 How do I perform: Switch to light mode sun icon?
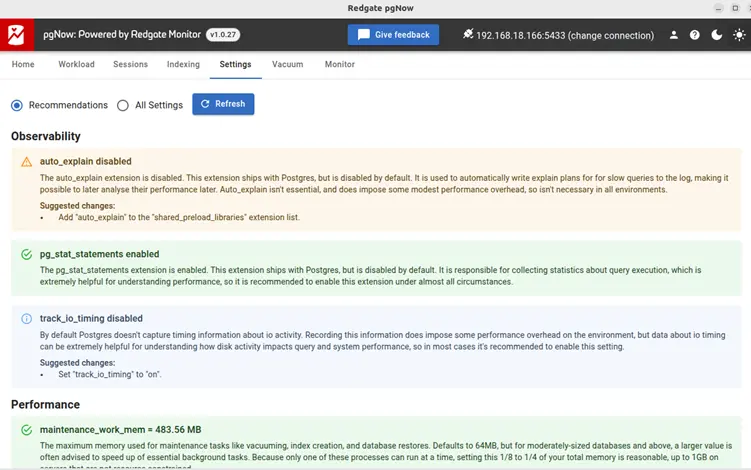click(737, 35)
